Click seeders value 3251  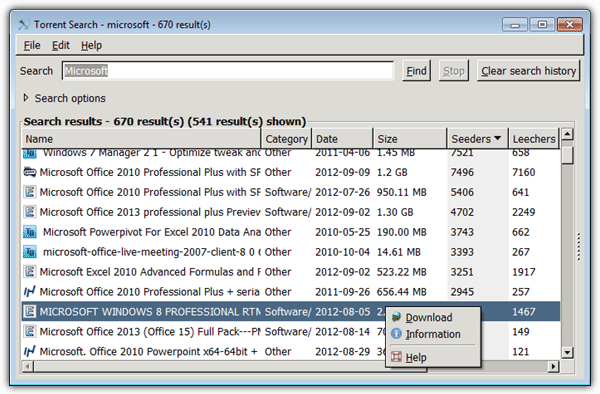tap(462, 272)
